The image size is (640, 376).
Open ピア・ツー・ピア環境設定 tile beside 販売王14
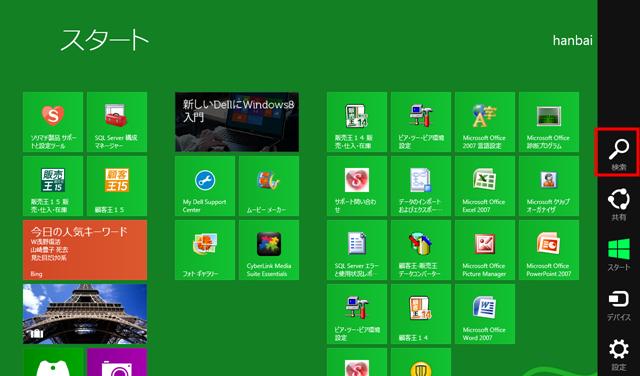tap(421, 122)
